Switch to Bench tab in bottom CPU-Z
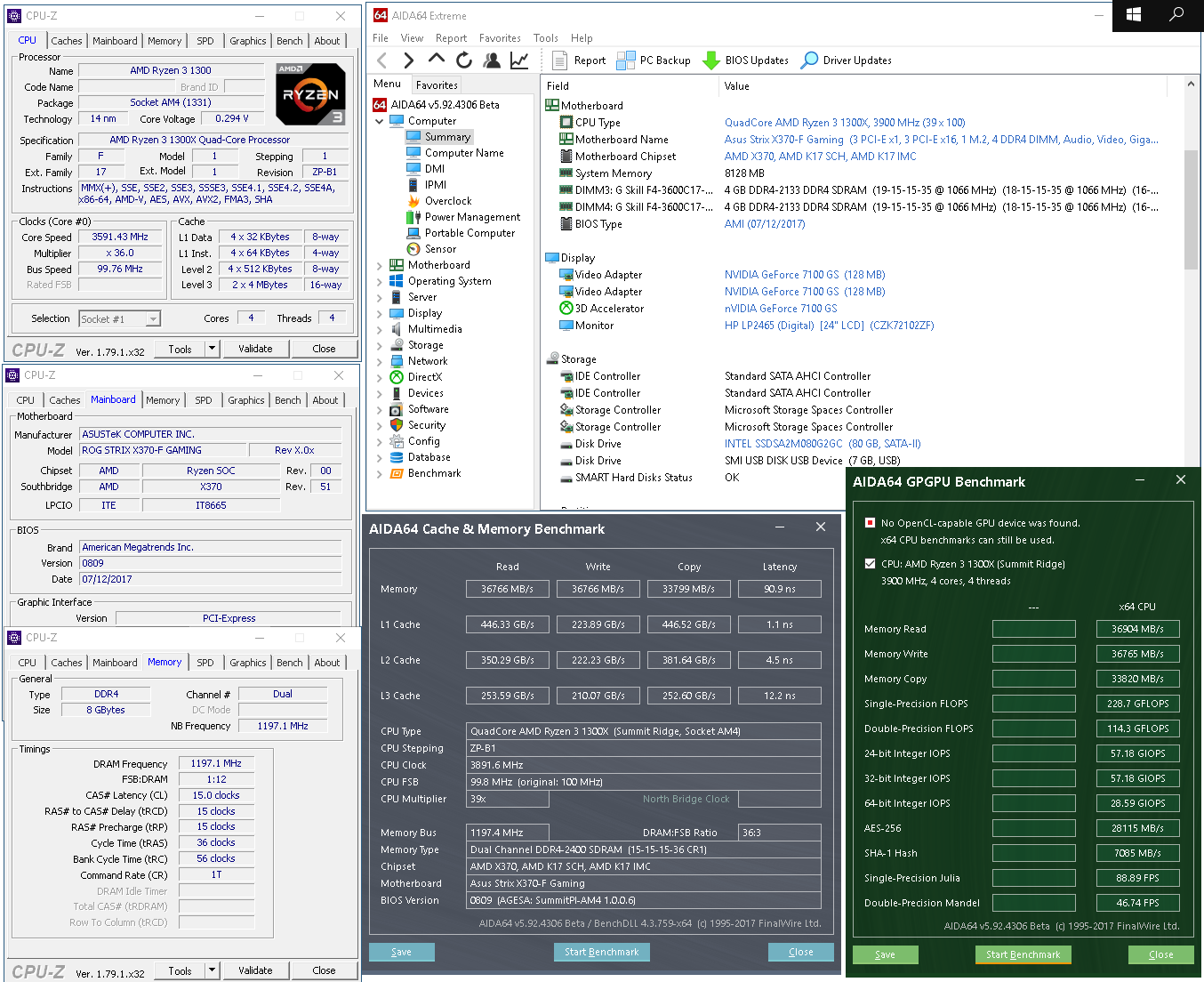This screenshot has width=1204, height=982. (290, 663)
